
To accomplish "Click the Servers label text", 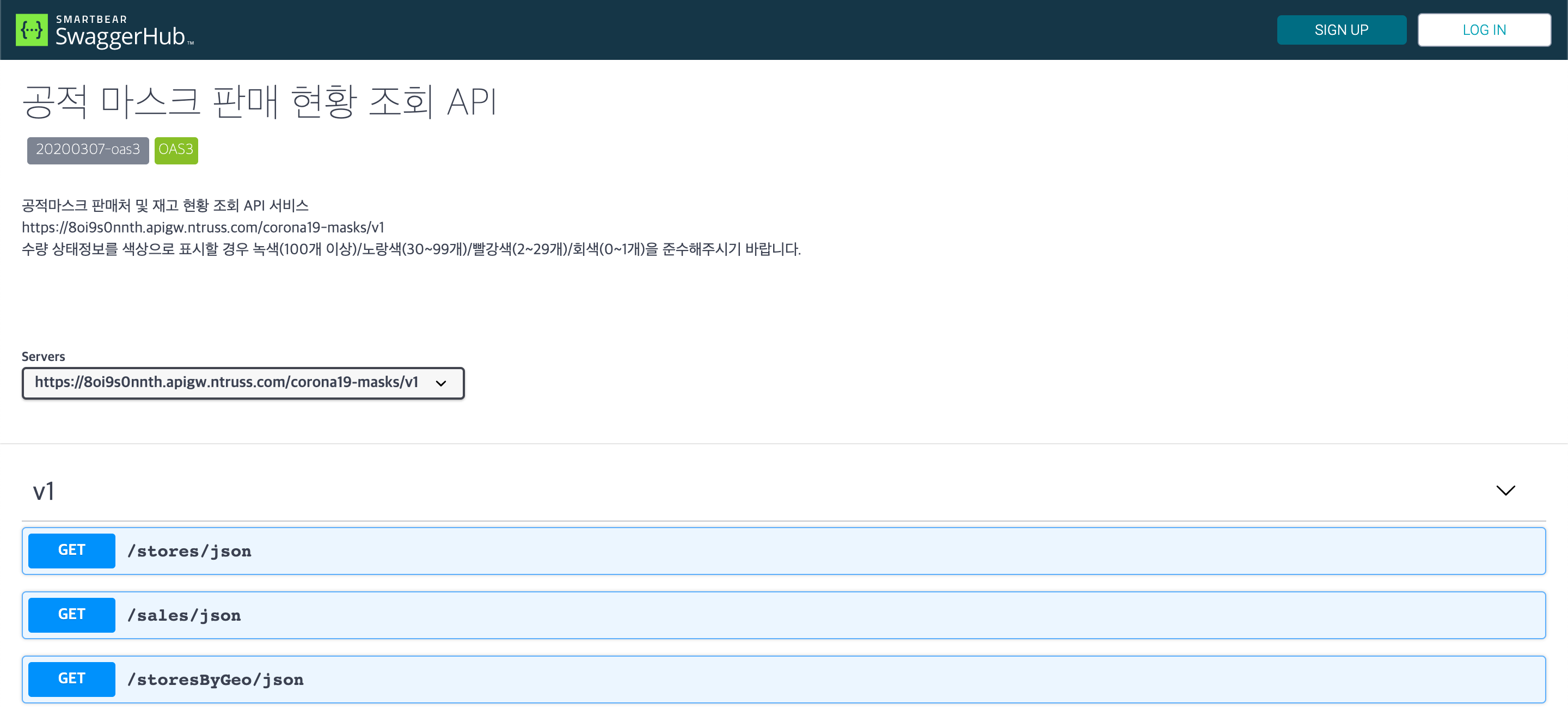I will pos(43,357).
